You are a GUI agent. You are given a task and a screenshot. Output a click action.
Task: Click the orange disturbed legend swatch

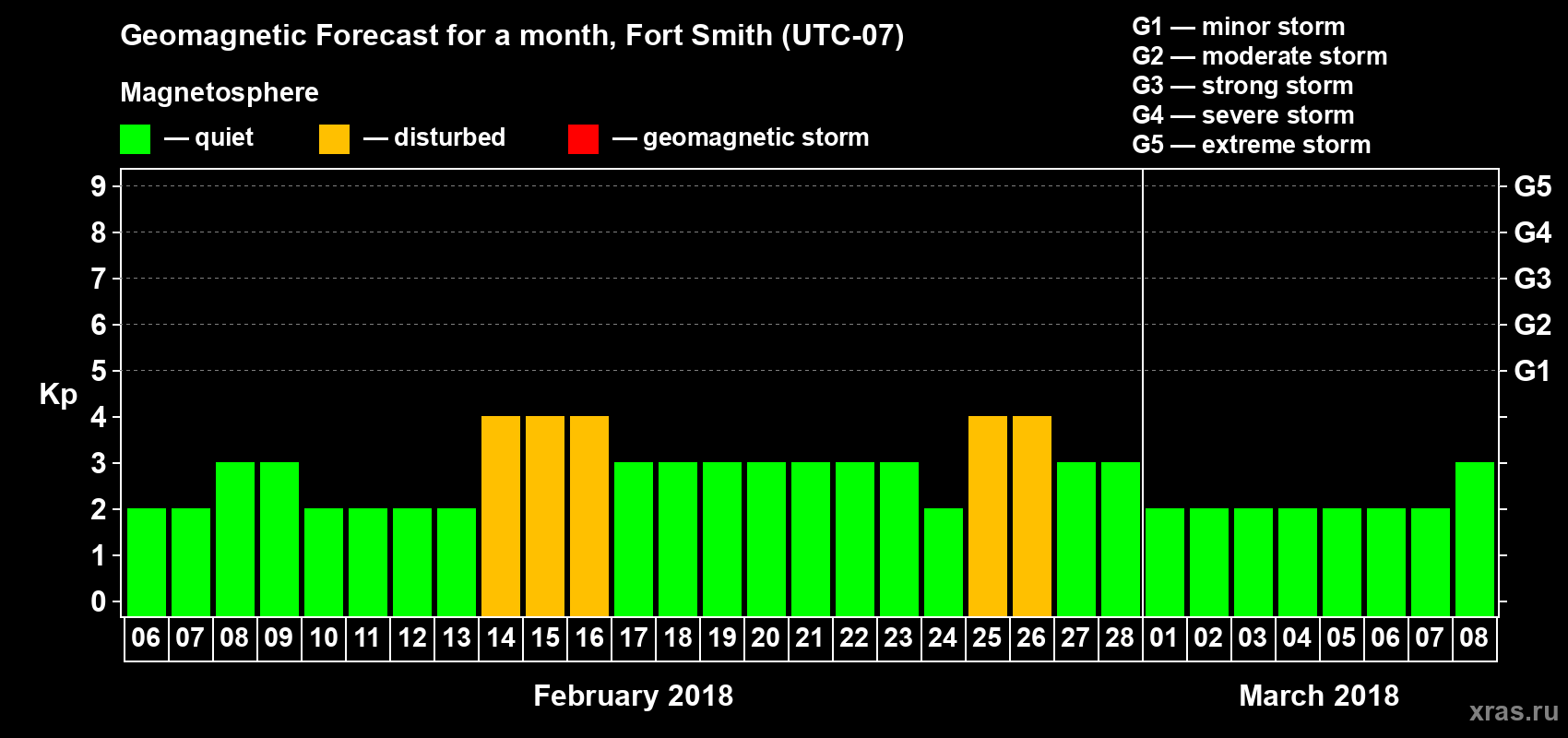pos(335,139)
